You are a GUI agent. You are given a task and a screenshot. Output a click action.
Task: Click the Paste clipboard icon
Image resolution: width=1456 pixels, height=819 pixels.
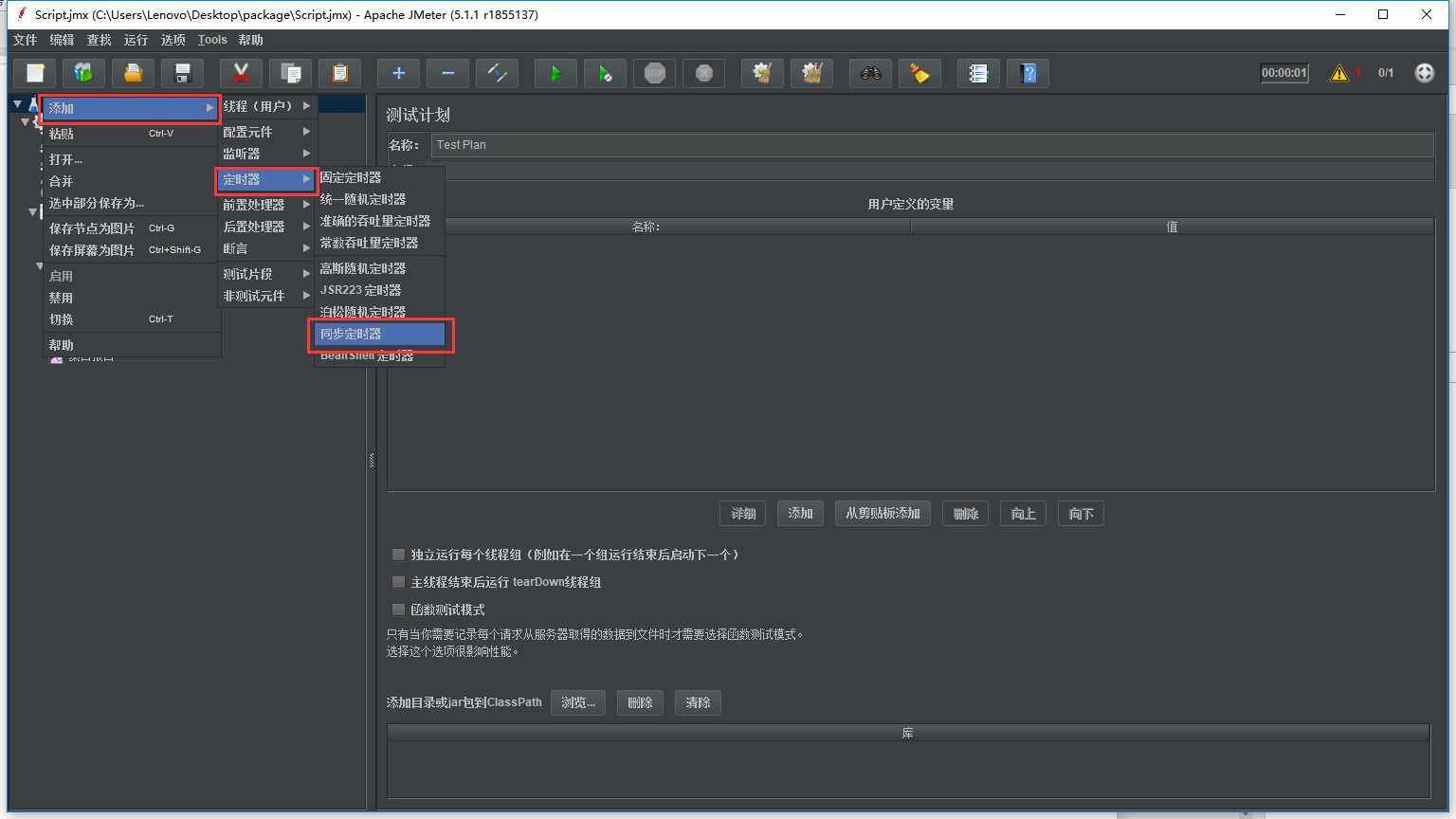click(340, 73)
